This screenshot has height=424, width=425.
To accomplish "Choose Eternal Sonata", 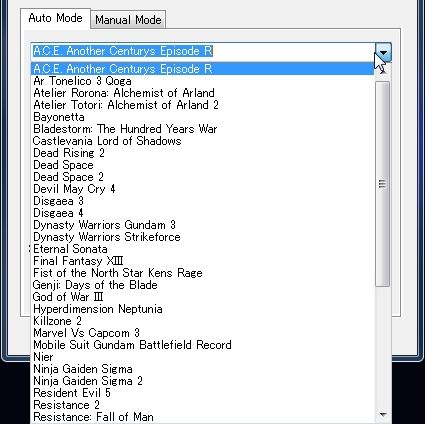I will click(203, 249).
